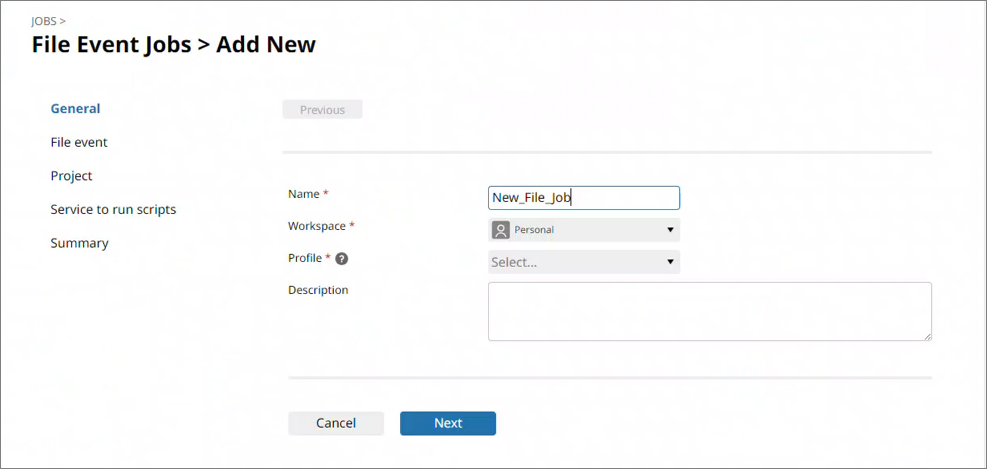The image size is (987, 469).
Task: Click the Workspace dropdown arrow
Action: coord(670,230)
